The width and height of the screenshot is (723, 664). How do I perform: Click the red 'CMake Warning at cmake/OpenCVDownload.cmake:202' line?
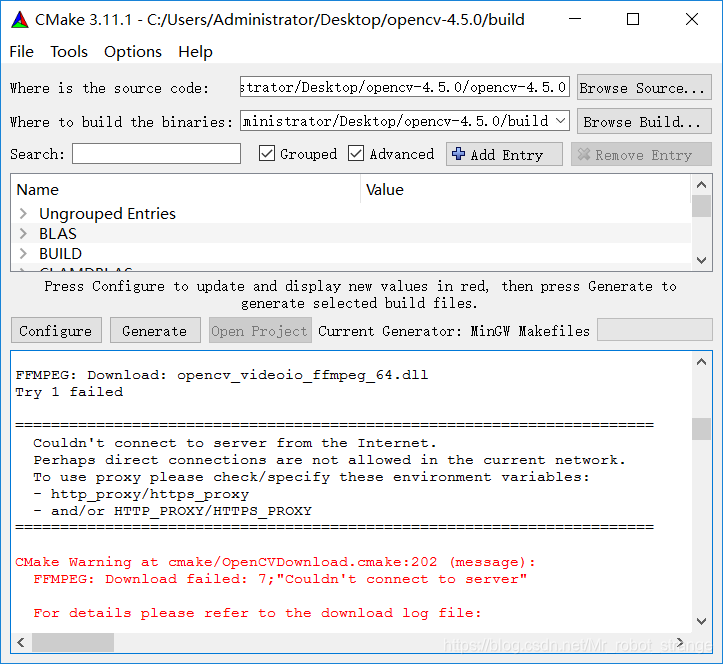point(275,562)
